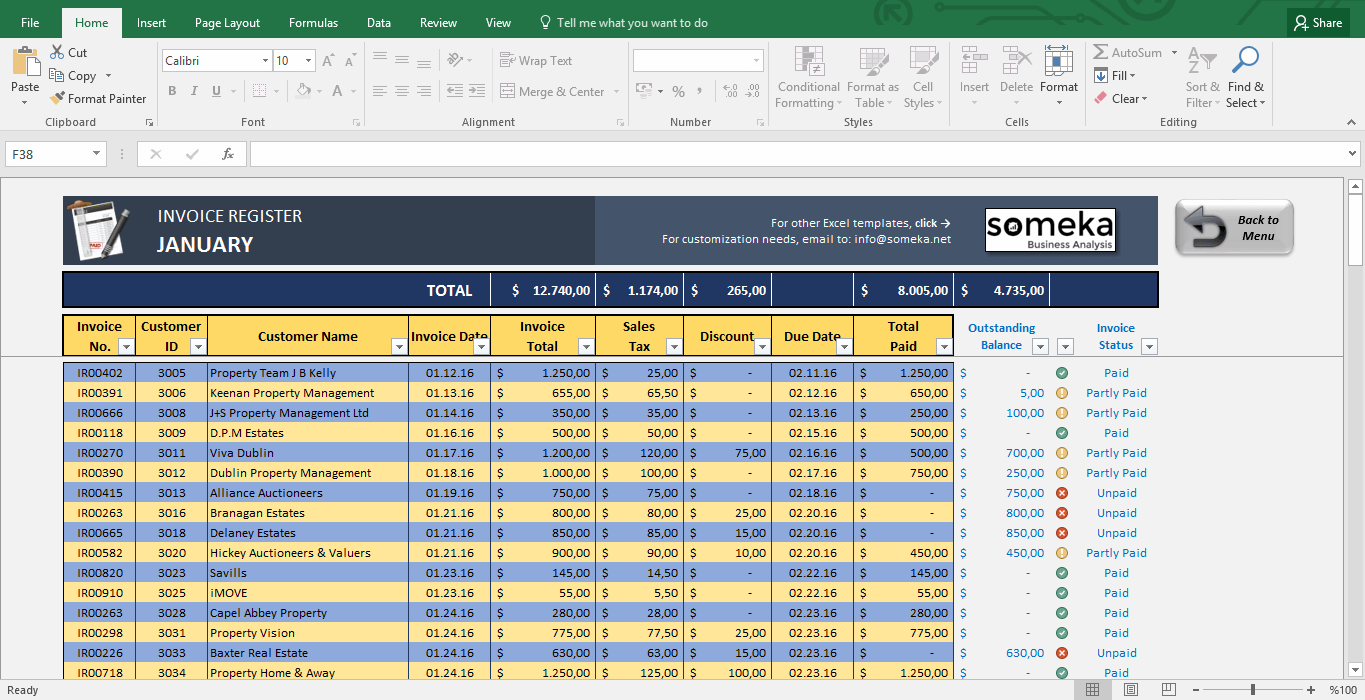Open the Review tab
Viewport: 1365px width, 700px height.
[437, 22]
